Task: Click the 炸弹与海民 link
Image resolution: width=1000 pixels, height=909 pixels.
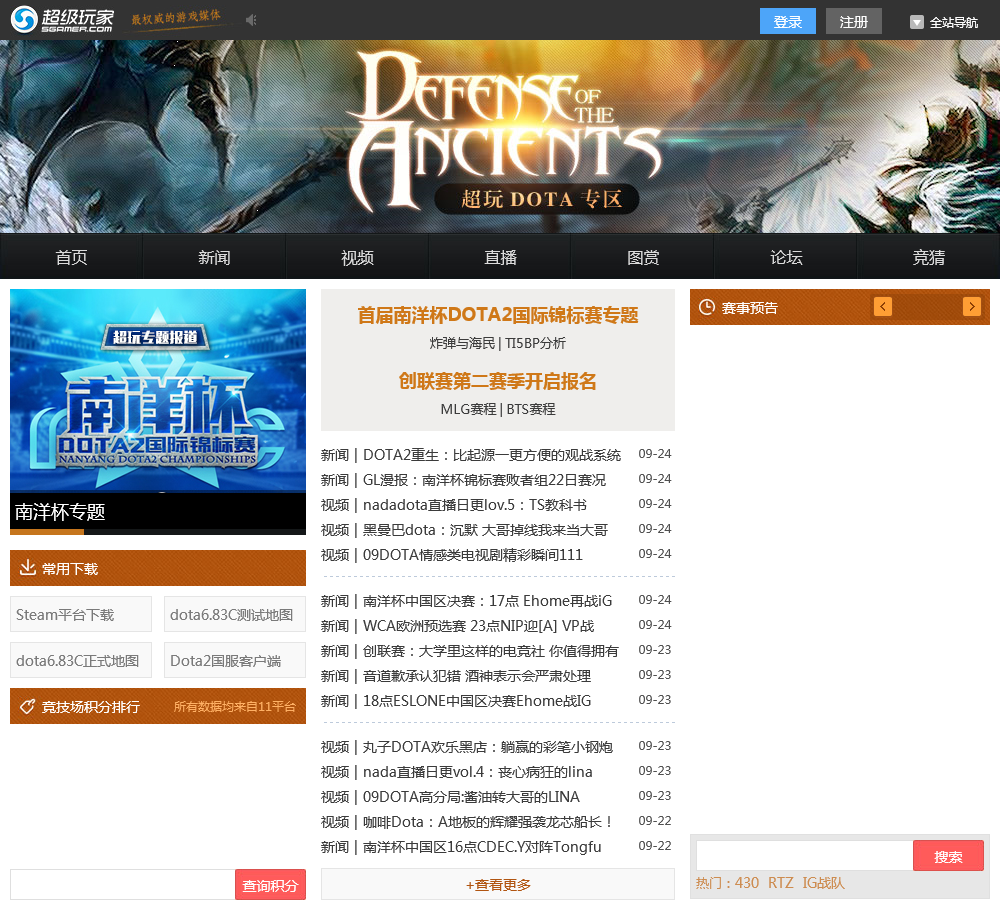Action: 462,343
